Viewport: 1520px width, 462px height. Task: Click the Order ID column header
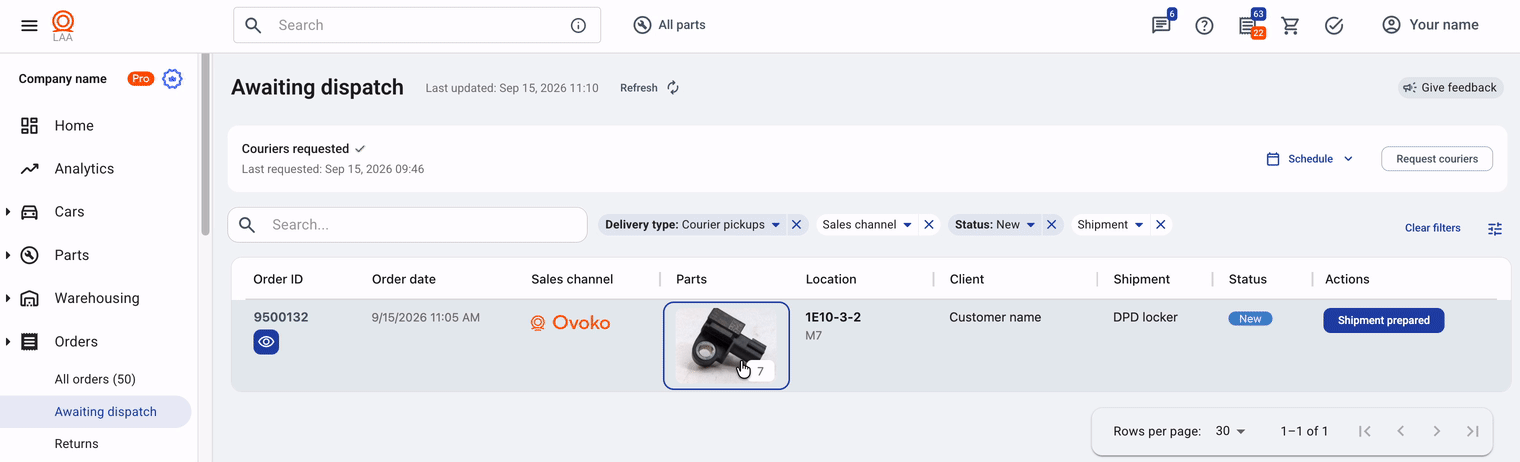pyautogui.click(x=278, y=279)
